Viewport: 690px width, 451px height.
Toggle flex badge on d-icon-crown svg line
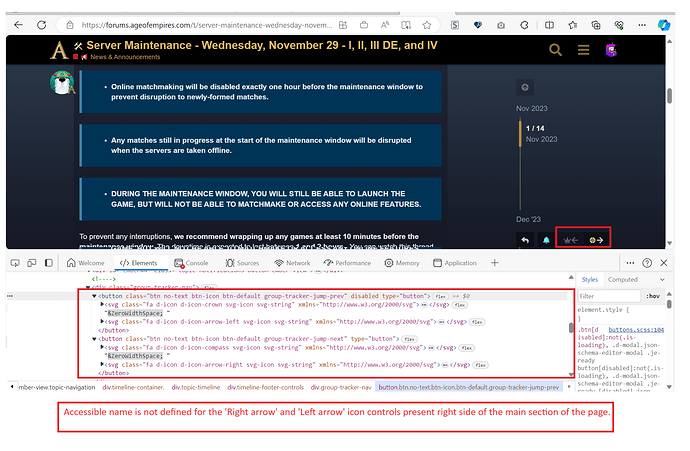(460, 305)
